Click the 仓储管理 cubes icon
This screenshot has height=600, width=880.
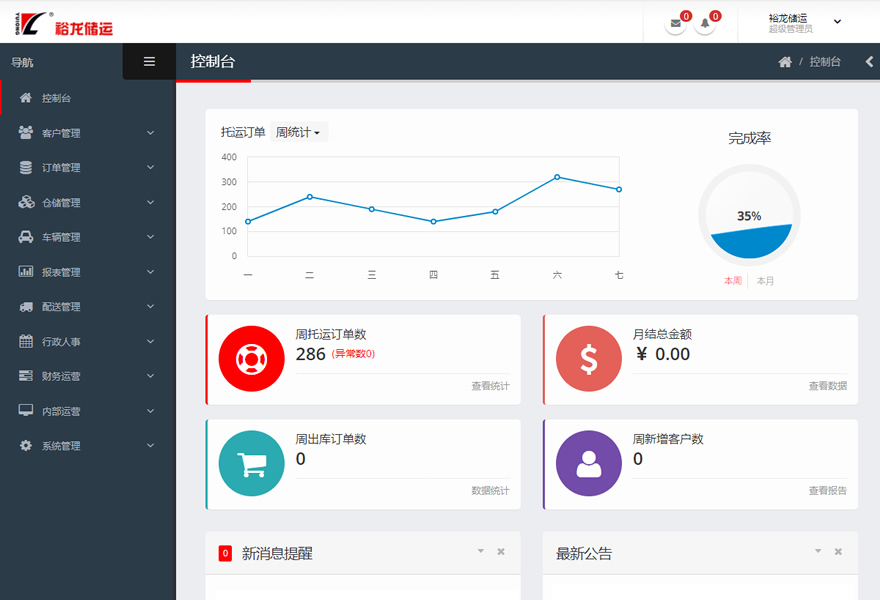(26, 202)
